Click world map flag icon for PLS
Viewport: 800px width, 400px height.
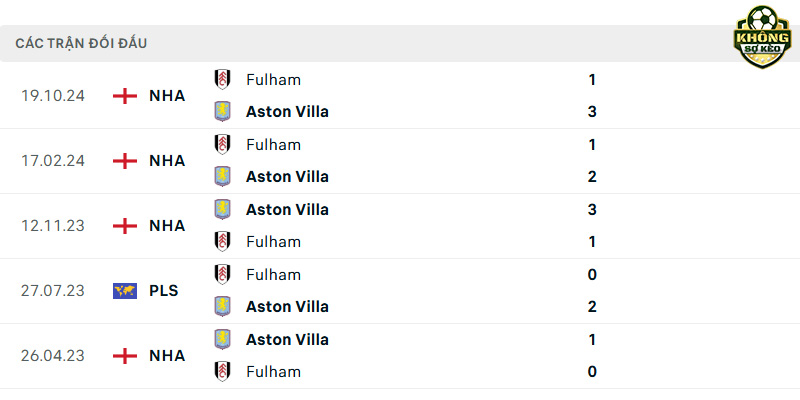tap(125, 291)
